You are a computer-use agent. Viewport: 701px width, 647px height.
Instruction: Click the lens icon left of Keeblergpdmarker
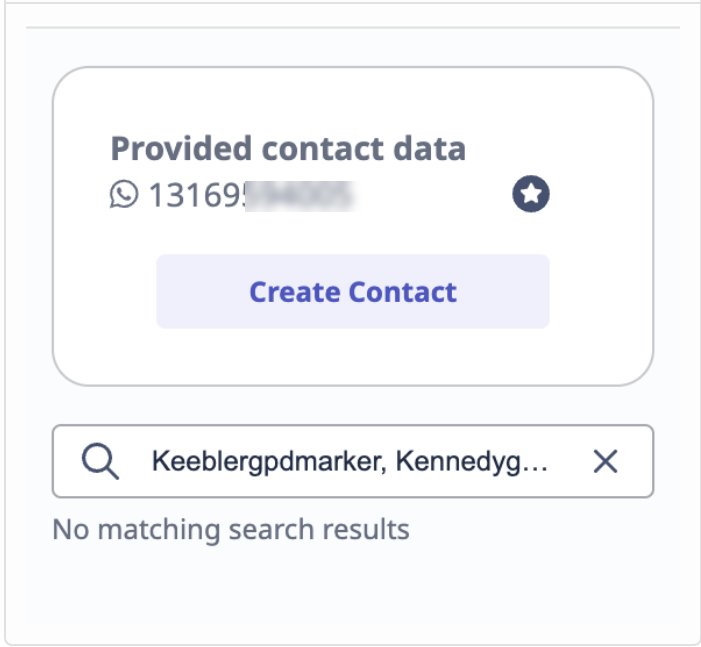tap(100, 461)
